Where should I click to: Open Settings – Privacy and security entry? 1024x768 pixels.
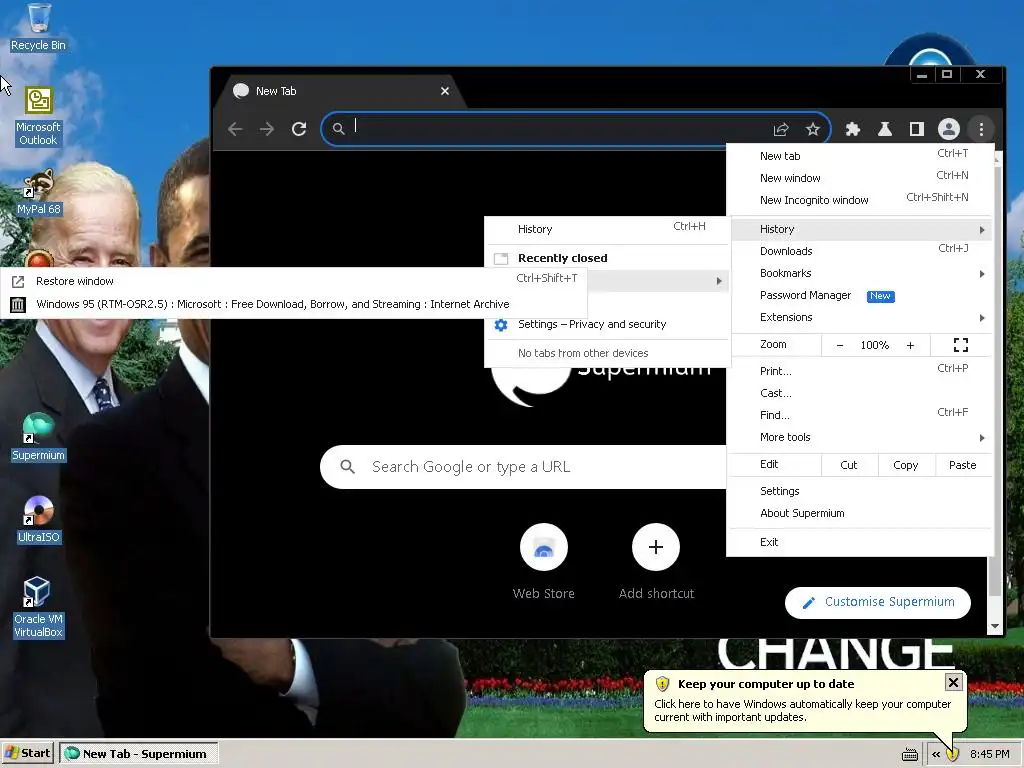pyautogui.click(x=607, y=324)
